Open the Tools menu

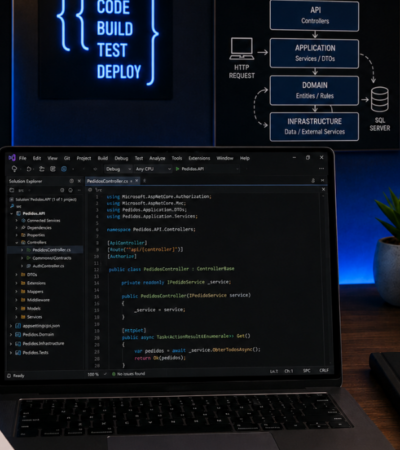[x=177, y=158]
